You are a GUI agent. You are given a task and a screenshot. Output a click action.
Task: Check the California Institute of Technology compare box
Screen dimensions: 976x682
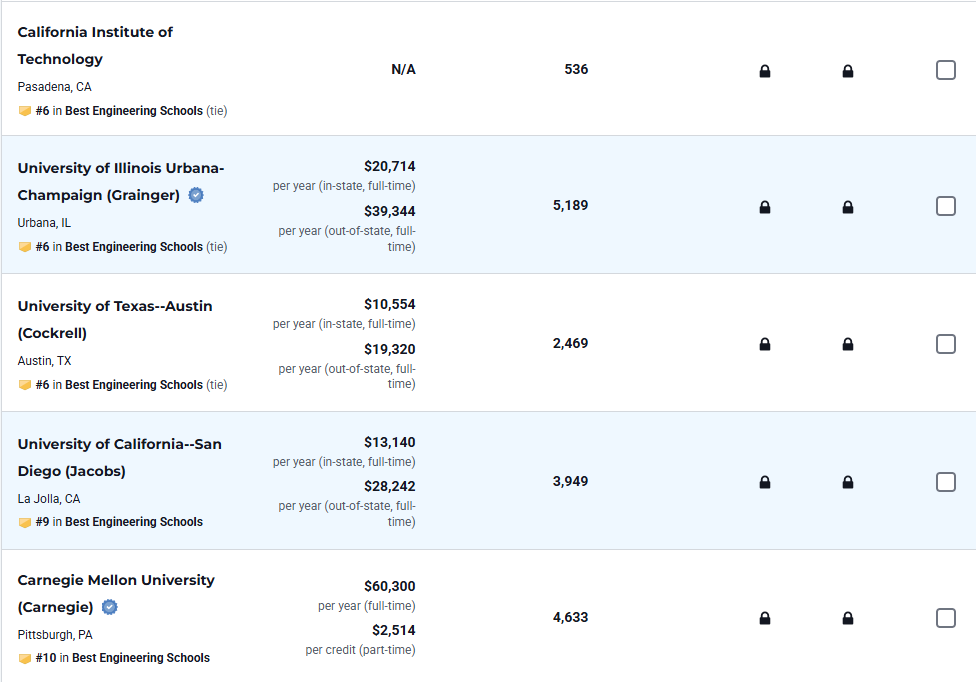pyautogui.click(x=945, y=70)
